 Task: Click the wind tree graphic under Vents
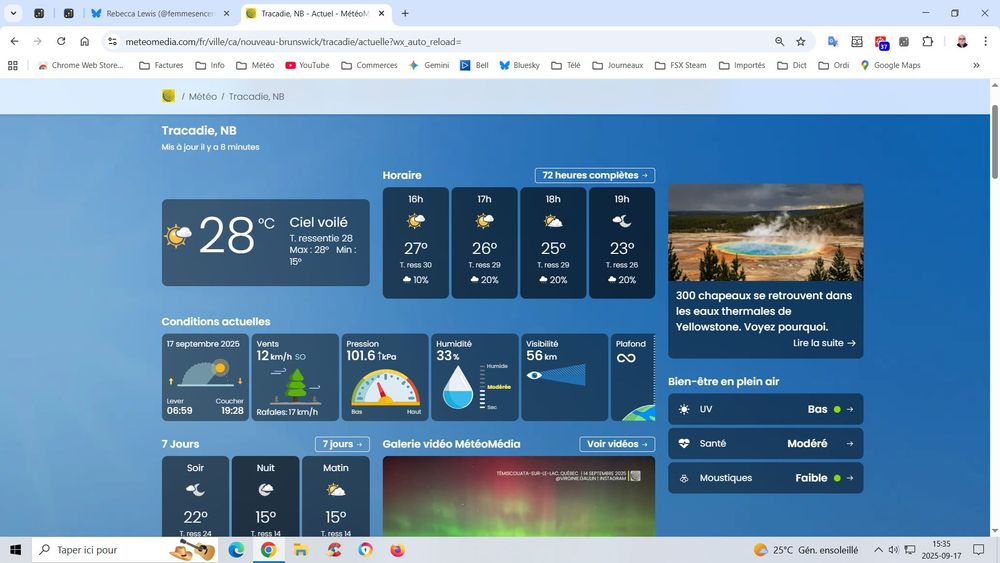(295, 386)
